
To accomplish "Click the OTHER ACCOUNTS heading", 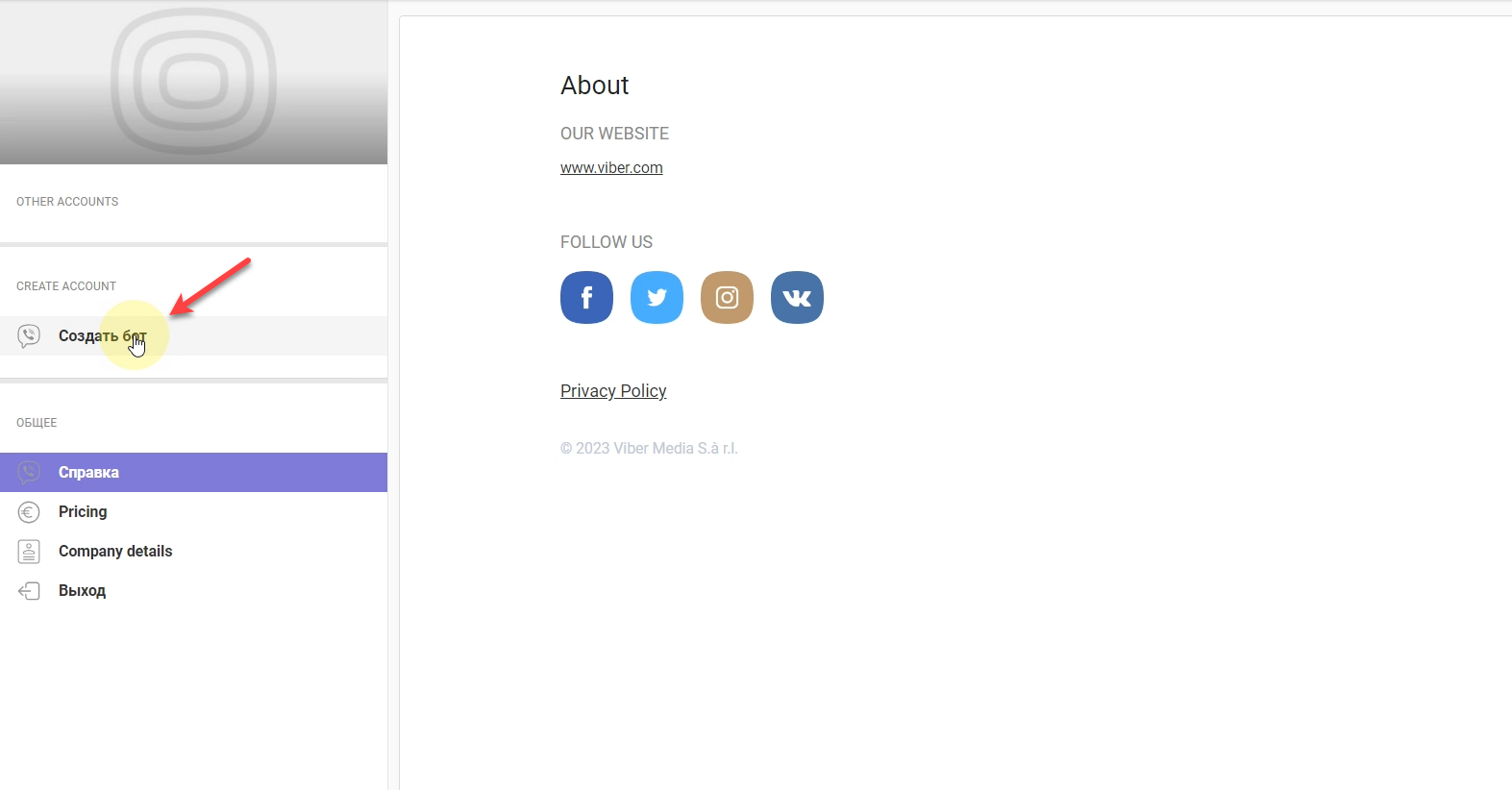I will (x=67, y=202).
